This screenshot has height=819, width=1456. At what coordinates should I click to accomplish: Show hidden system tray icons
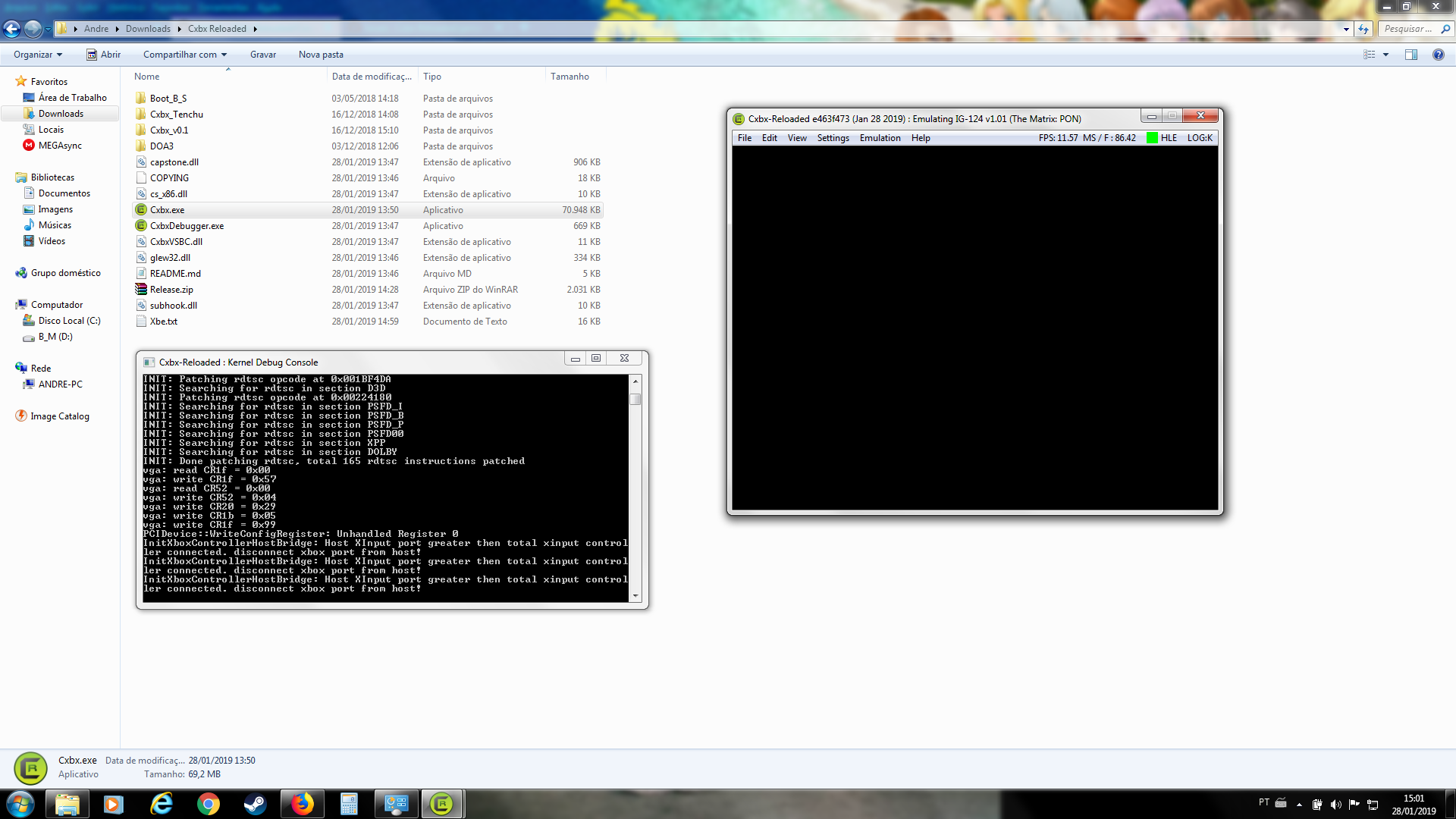pos(1299,805)
